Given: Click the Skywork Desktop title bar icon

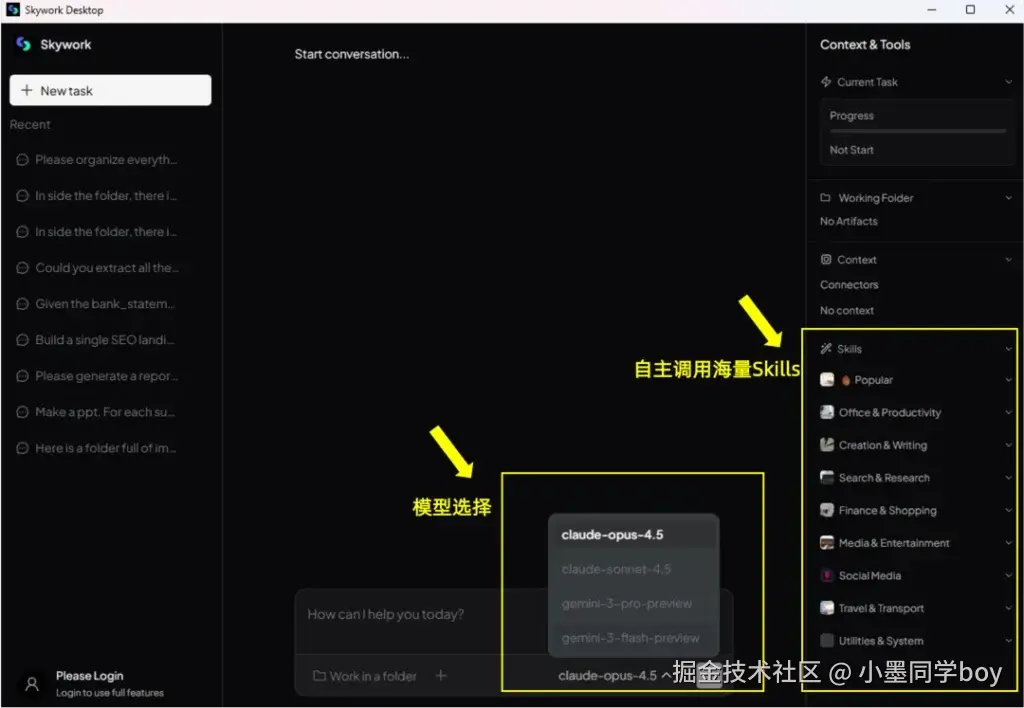Looking at the screenshot, I should (12, 10).
